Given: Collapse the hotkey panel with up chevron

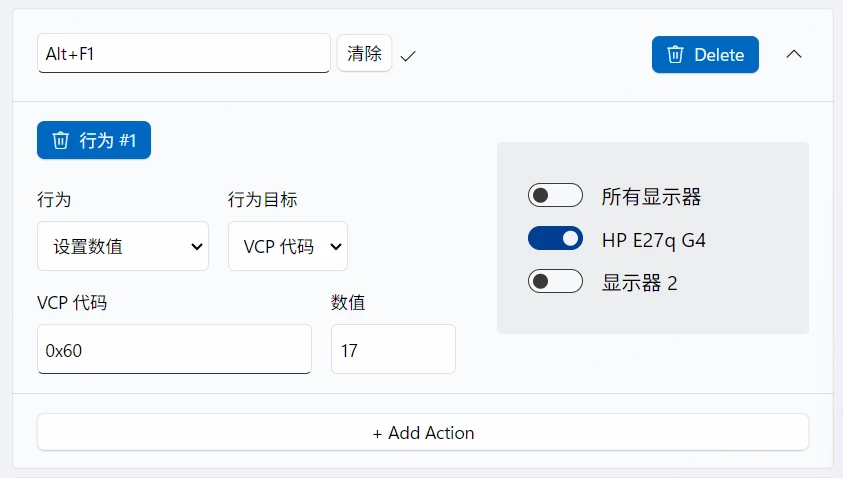Looking at the screenshot, I should [794, 54].
